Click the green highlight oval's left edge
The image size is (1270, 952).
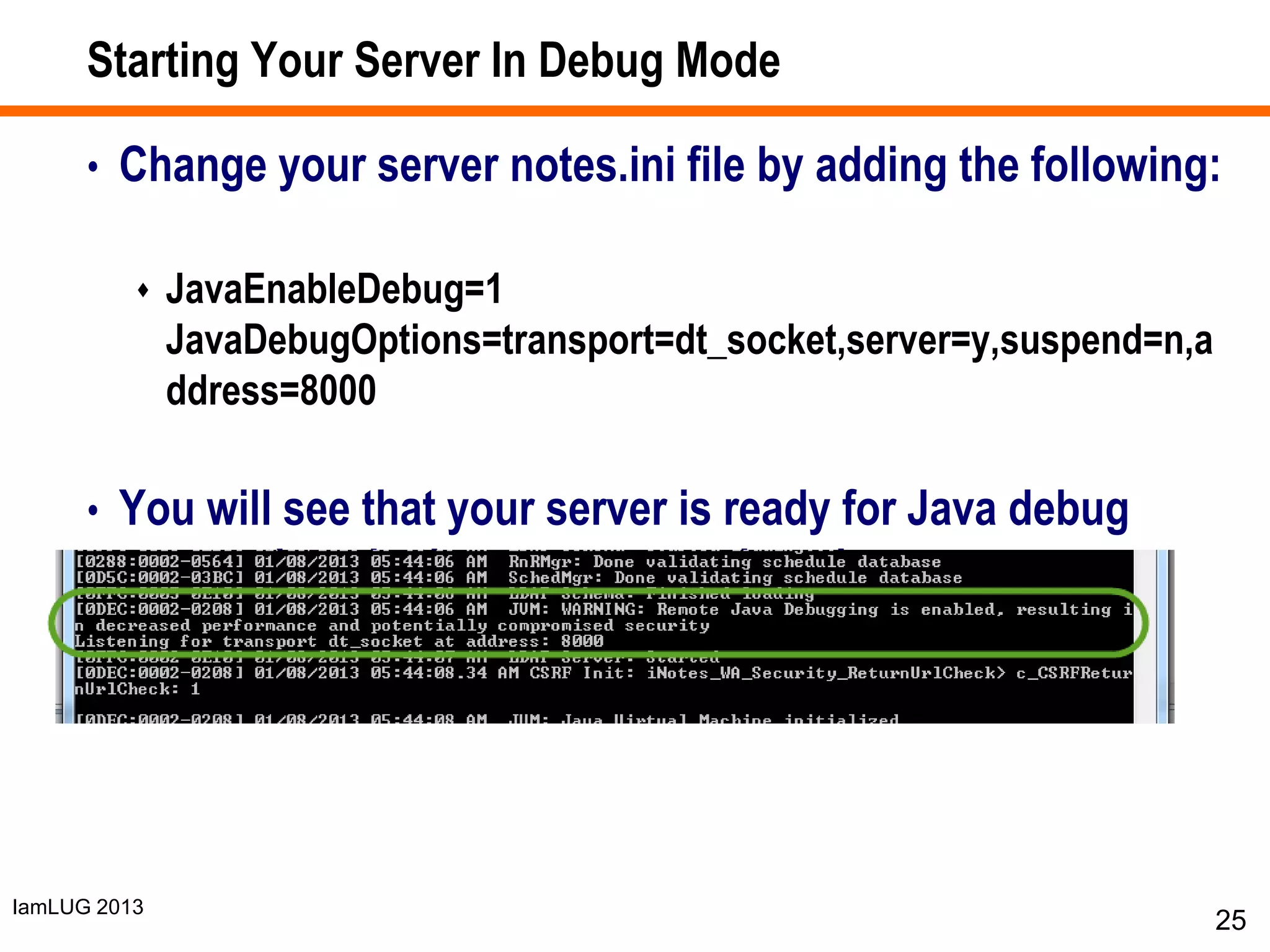tap(52, 624)
